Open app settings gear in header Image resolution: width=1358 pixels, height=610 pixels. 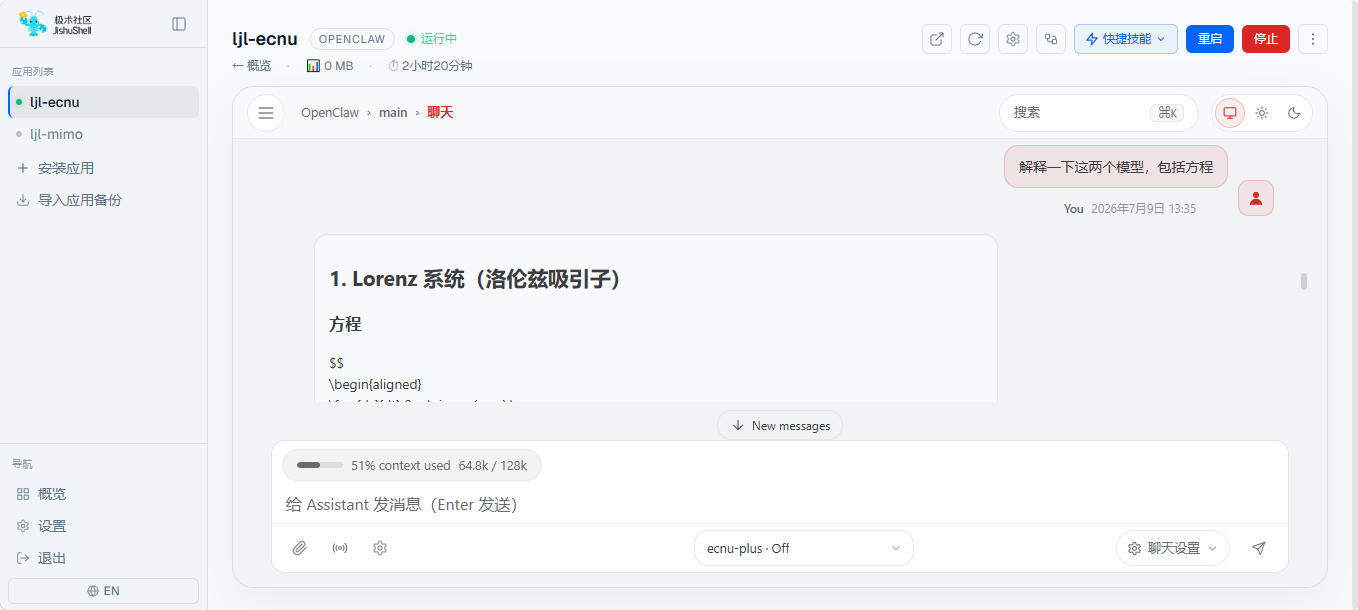(x=1013, y=39)
